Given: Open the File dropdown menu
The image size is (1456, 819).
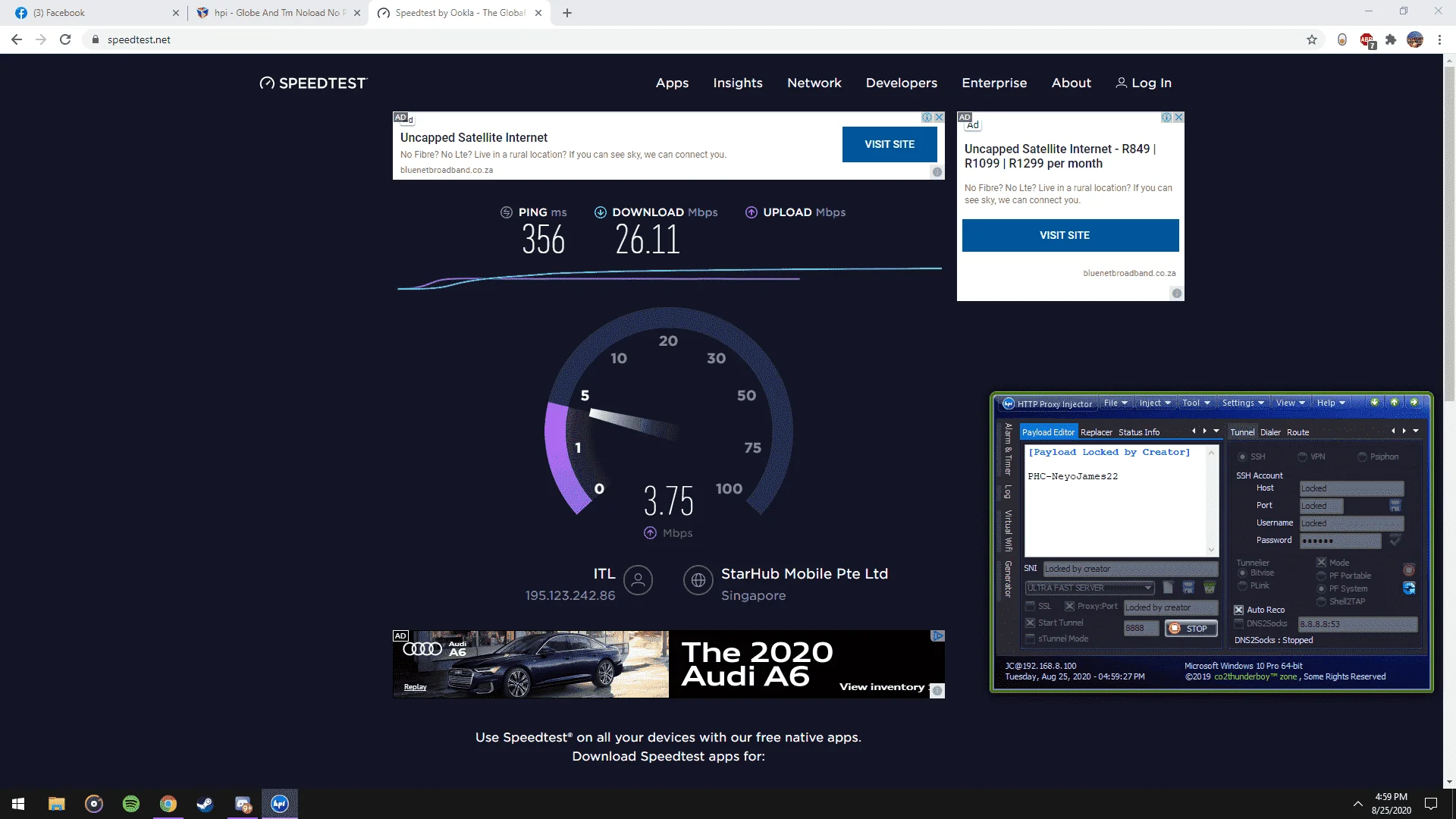Looking at the screenshot, I should 1116,403.
